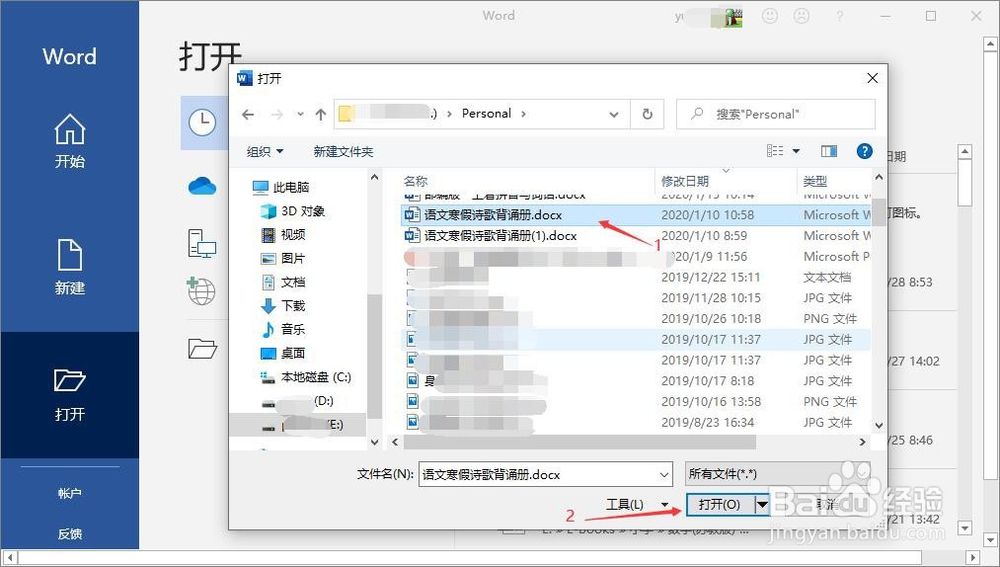Close the 打开 file dialog
The image size is (1000, 567).
(872, 78)
